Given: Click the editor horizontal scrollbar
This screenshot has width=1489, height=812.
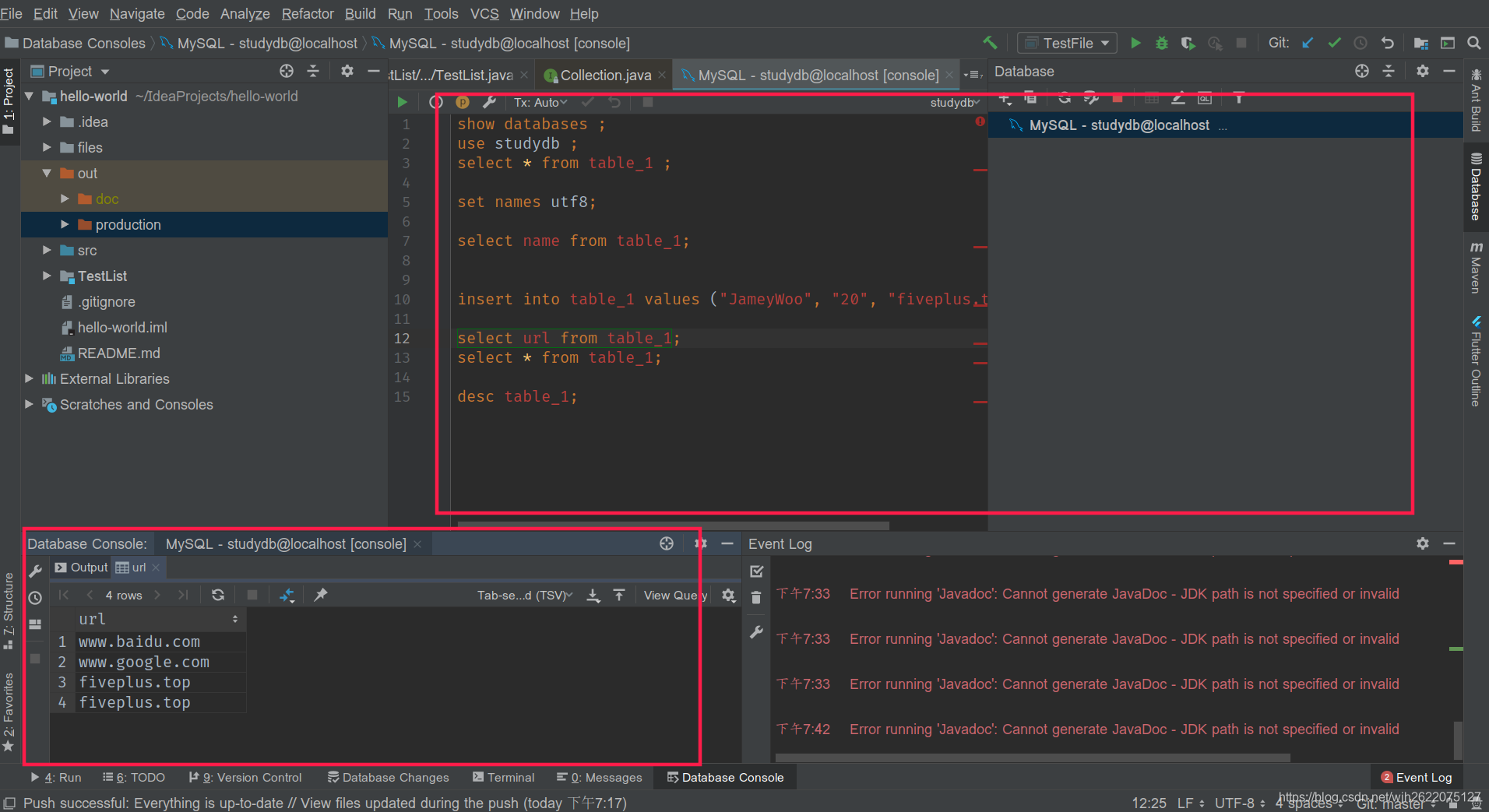Looking at the screenshot, I should coord(673,526).
